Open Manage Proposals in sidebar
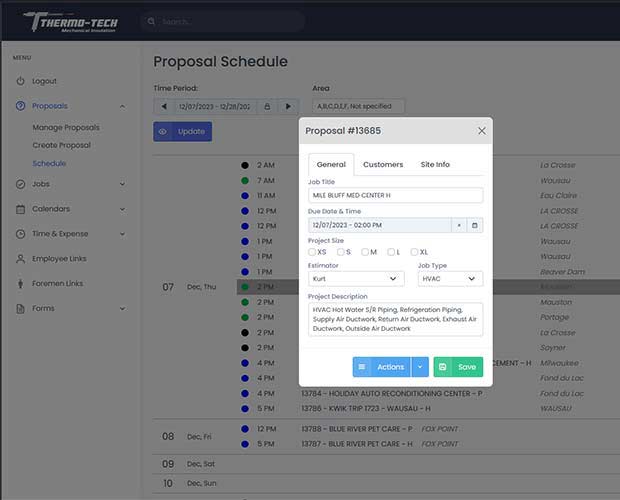Viewport: 620px width, 500px height. [x=66, y=128]
